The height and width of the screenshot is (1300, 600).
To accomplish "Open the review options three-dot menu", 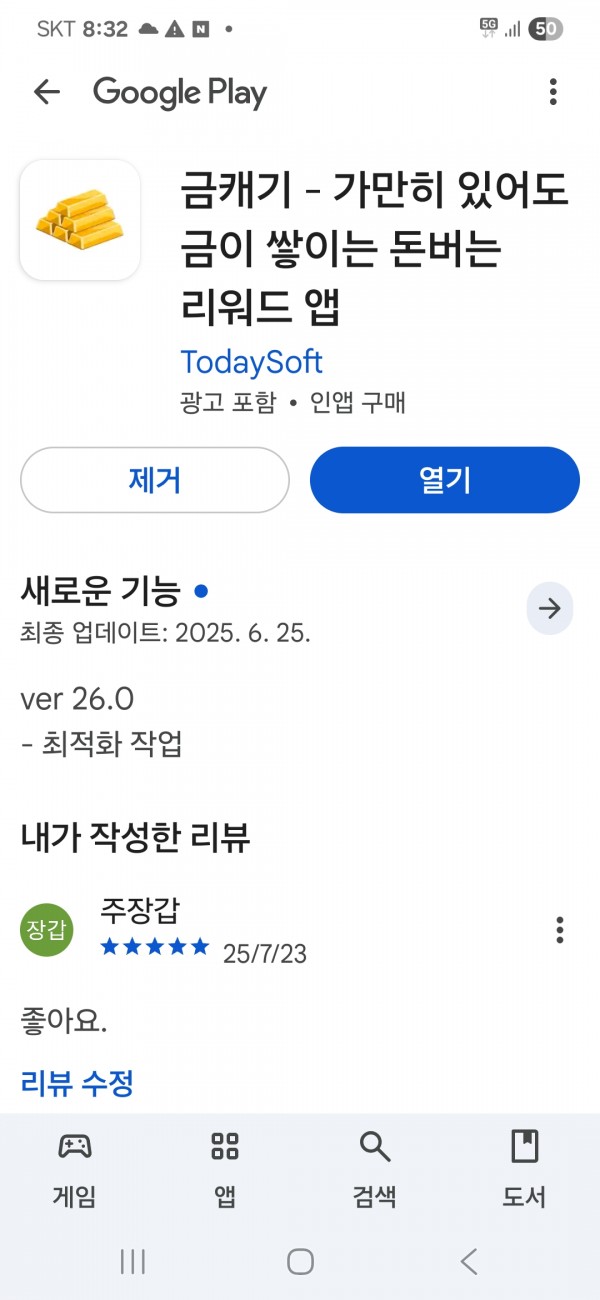I will click(x=560, y=930).
